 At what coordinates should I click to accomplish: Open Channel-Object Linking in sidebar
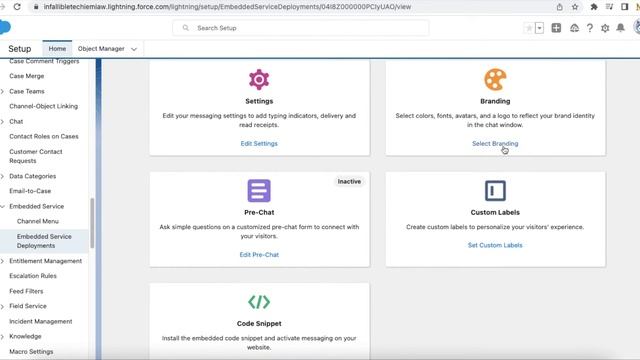click(43, 106)
